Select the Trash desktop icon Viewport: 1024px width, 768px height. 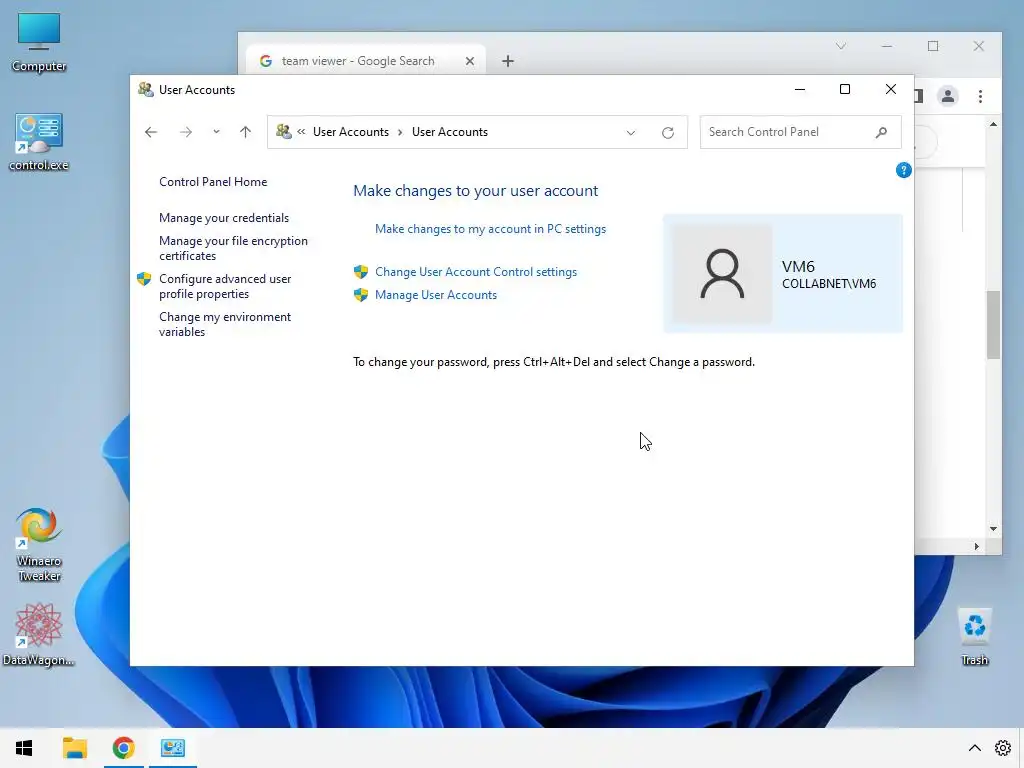(974, 637)
